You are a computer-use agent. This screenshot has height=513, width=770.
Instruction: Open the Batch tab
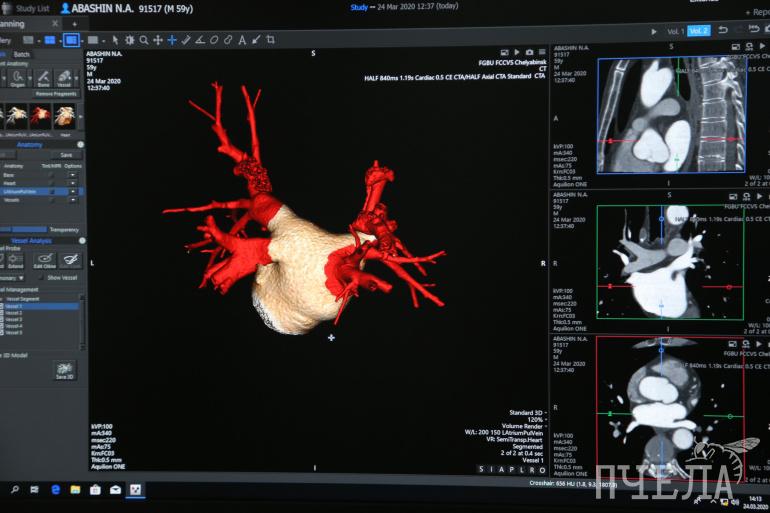(22, 54)
